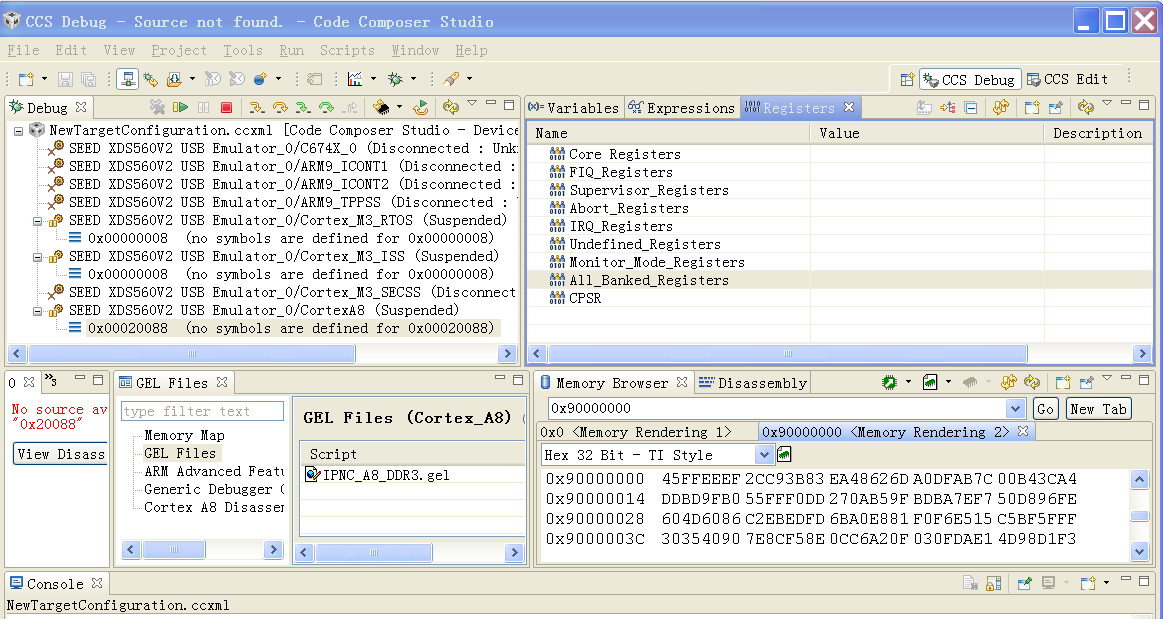The width and height of the screenshot is (1163, 619).
Task: Click the Open Perspective icon
Action: (x=906, y=79)
